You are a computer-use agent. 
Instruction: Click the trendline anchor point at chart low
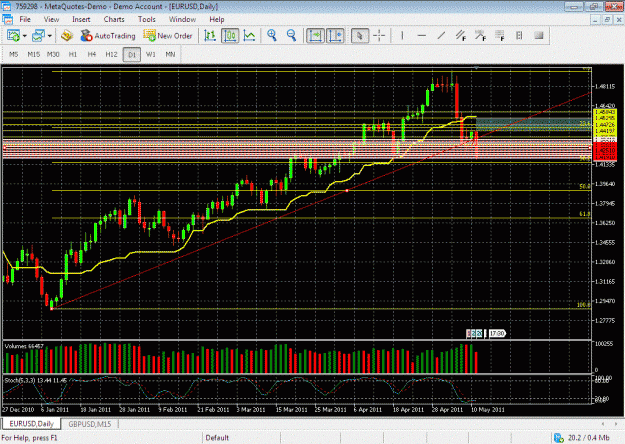pyautogui.click(x=52, y=308)
